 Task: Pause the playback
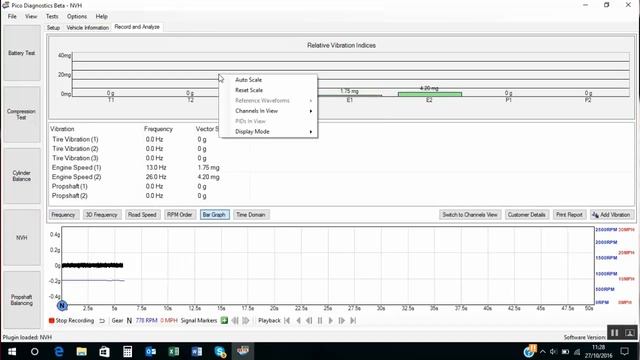click(x=320, y=320)
